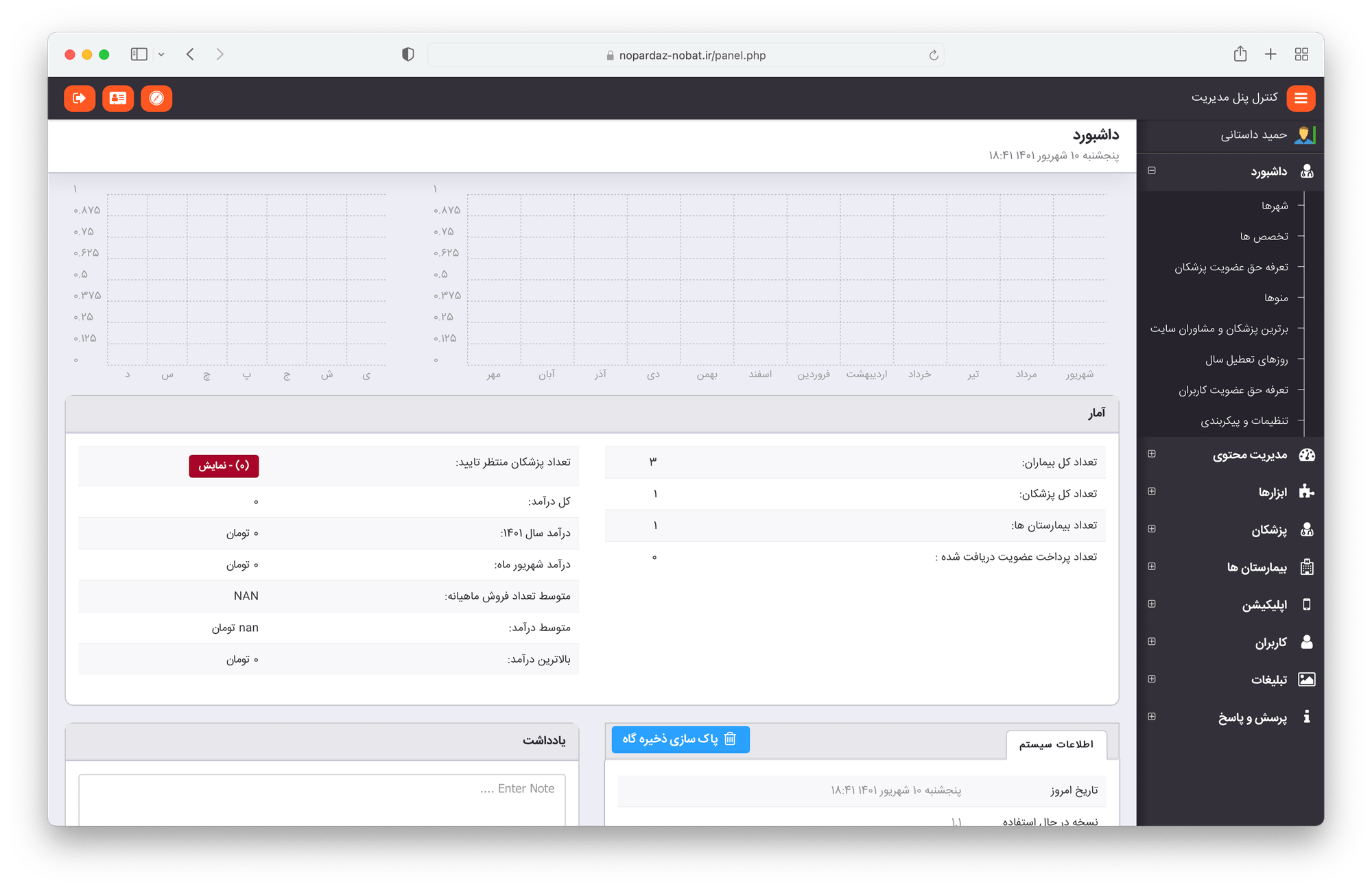The height and width of the screenshot is (889, 1372).
Task: Switch to the اطلاعات سیستم tab
Action: point(1056,744)
